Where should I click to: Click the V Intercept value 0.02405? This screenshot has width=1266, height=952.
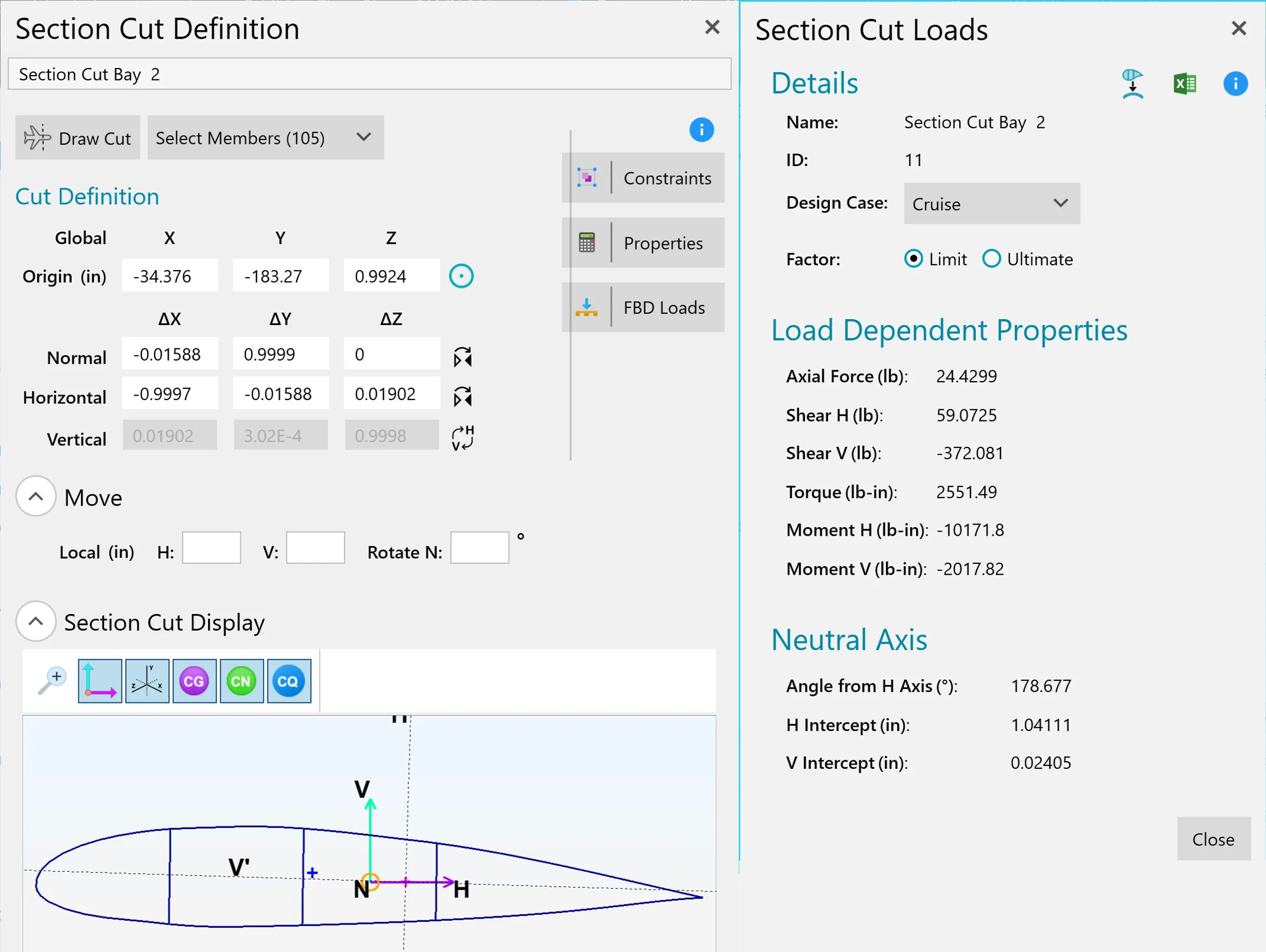1041,763
